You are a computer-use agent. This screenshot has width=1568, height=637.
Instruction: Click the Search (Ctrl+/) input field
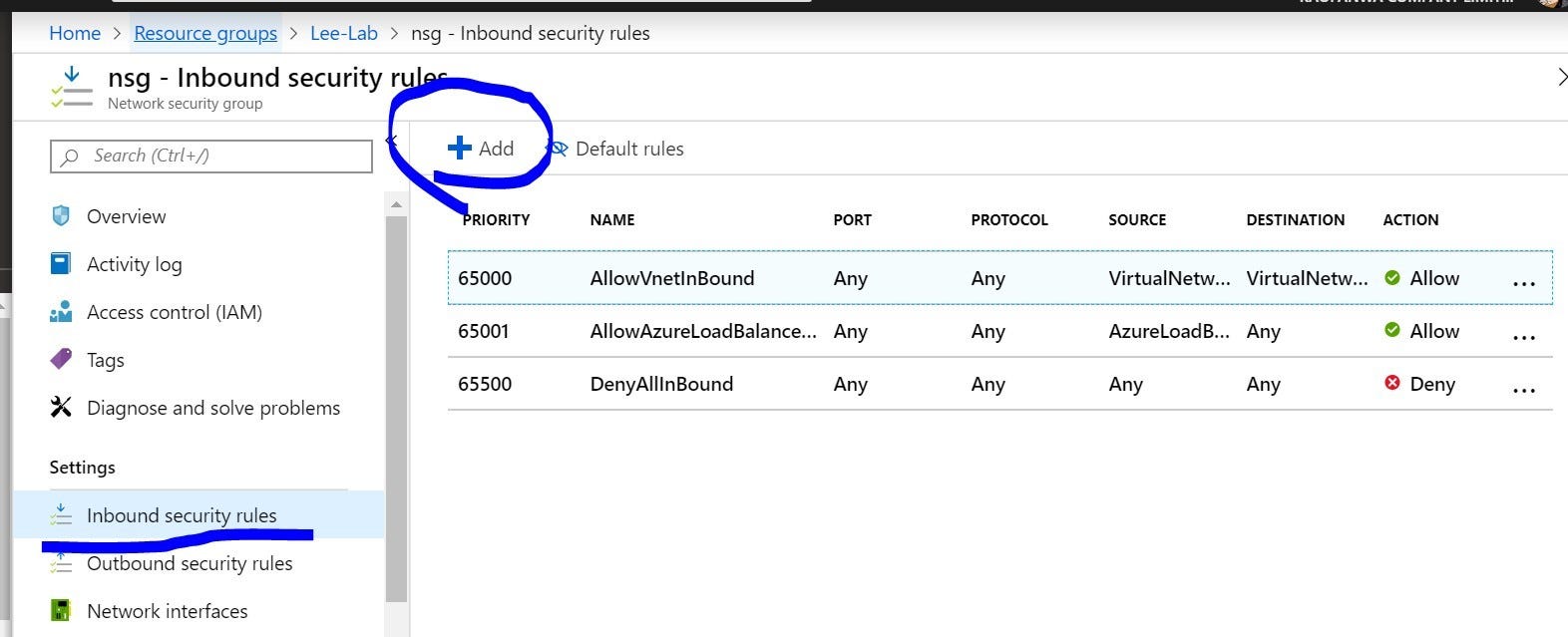[210, 156]
